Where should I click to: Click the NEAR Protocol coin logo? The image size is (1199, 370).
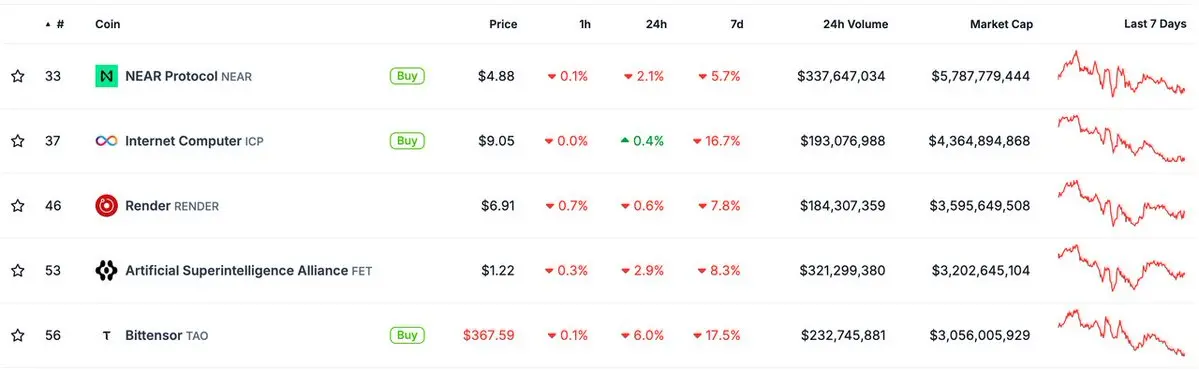106,76
